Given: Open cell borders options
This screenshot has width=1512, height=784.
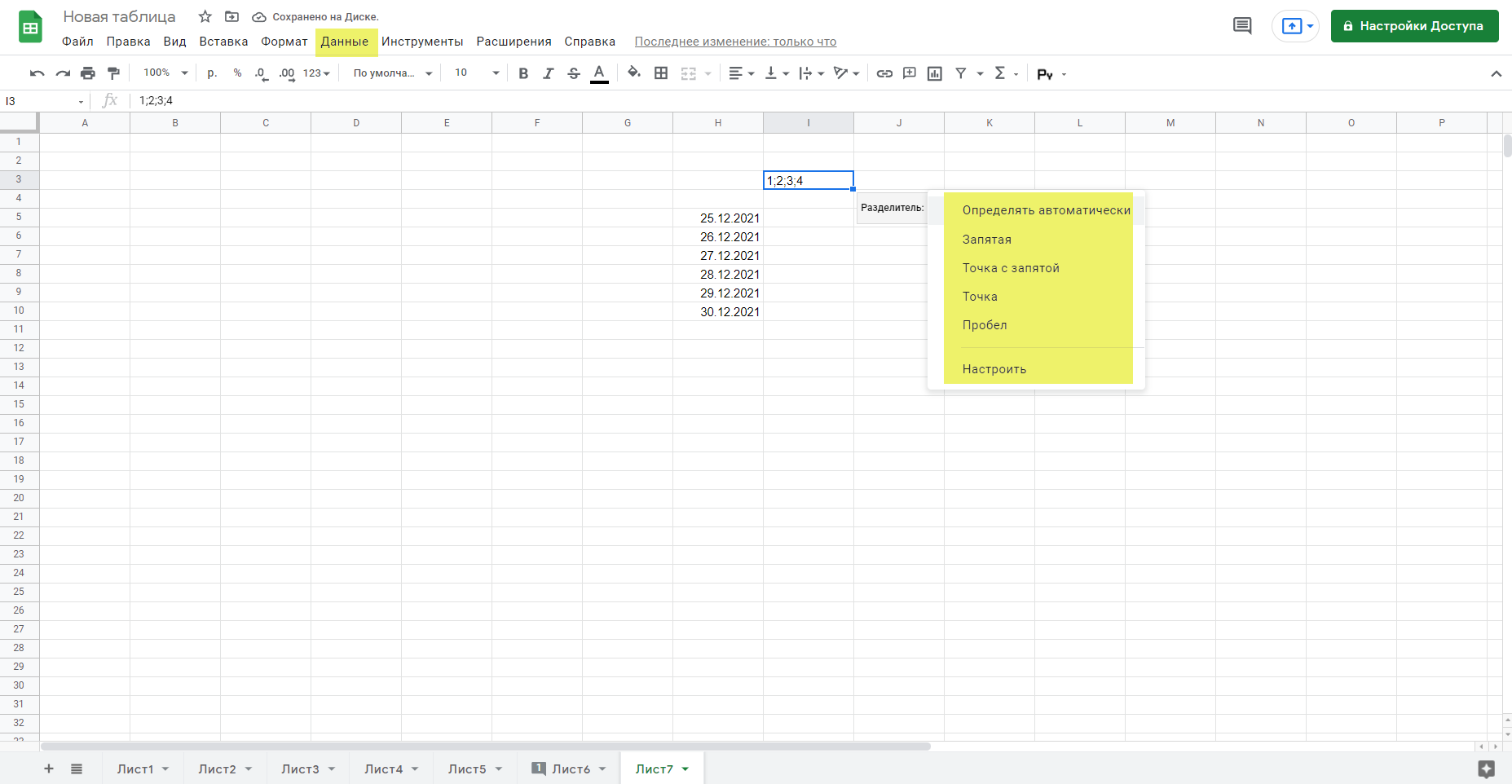Looking at the screenshot, I should pos(661,73).
